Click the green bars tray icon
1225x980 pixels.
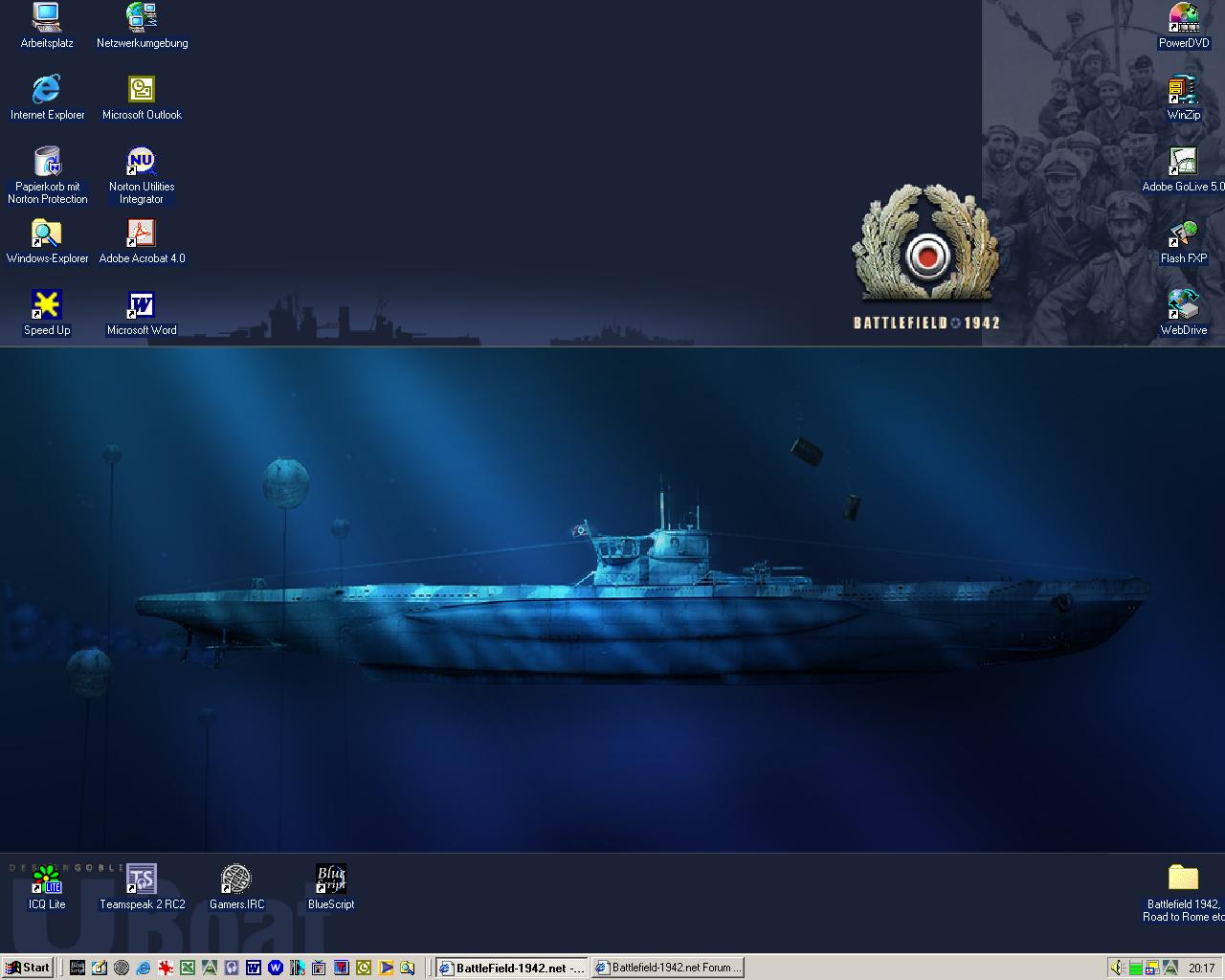1135,968
